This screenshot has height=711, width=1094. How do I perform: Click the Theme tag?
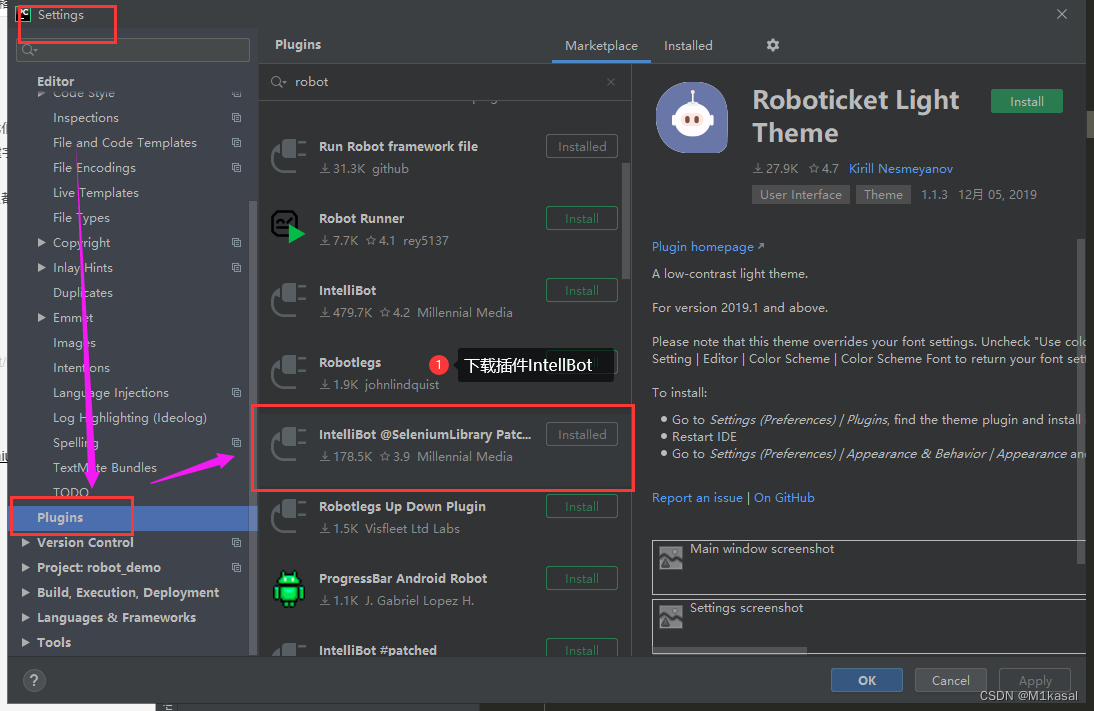883,195
